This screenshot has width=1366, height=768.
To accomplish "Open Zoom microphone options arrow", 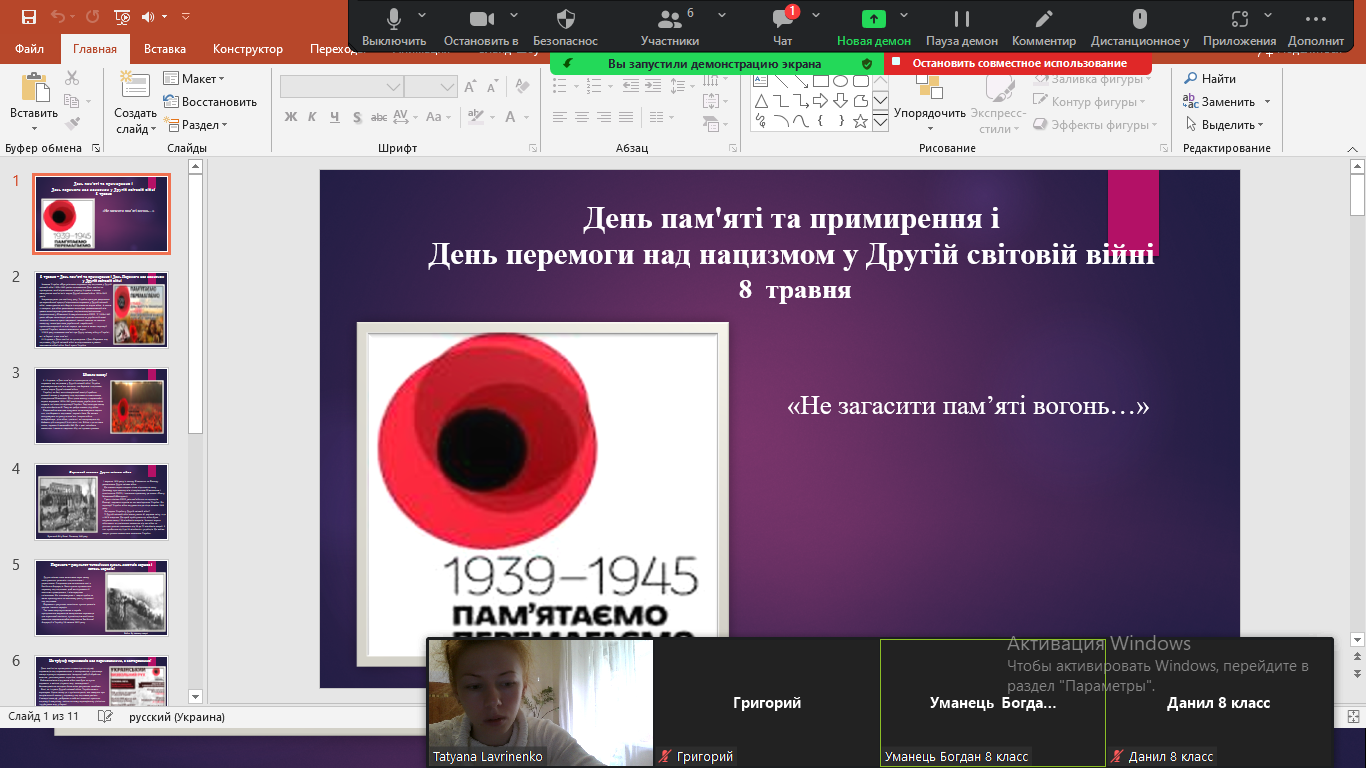I will pos(421,15).
